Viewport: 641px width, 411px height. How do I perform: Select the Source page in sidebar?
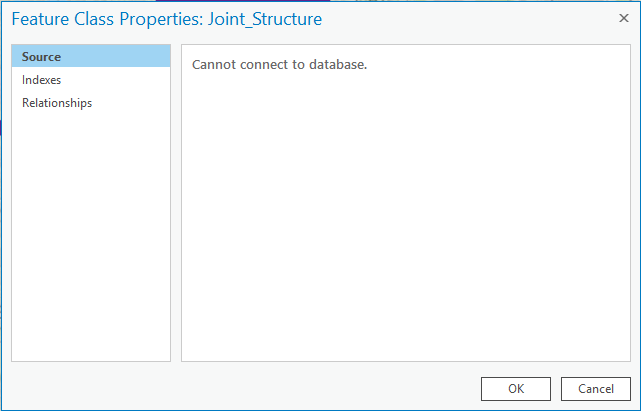(x=41, y=57)
